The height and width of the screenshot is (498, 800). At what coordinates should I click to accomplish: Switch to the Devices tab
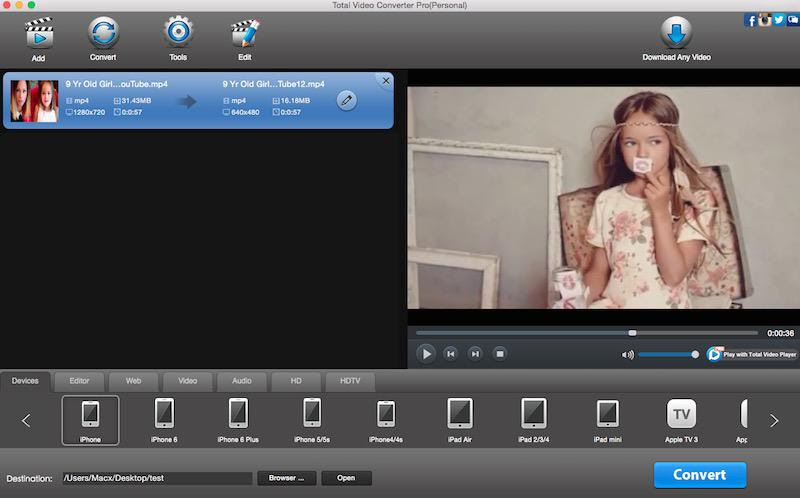tap(25, 381)
